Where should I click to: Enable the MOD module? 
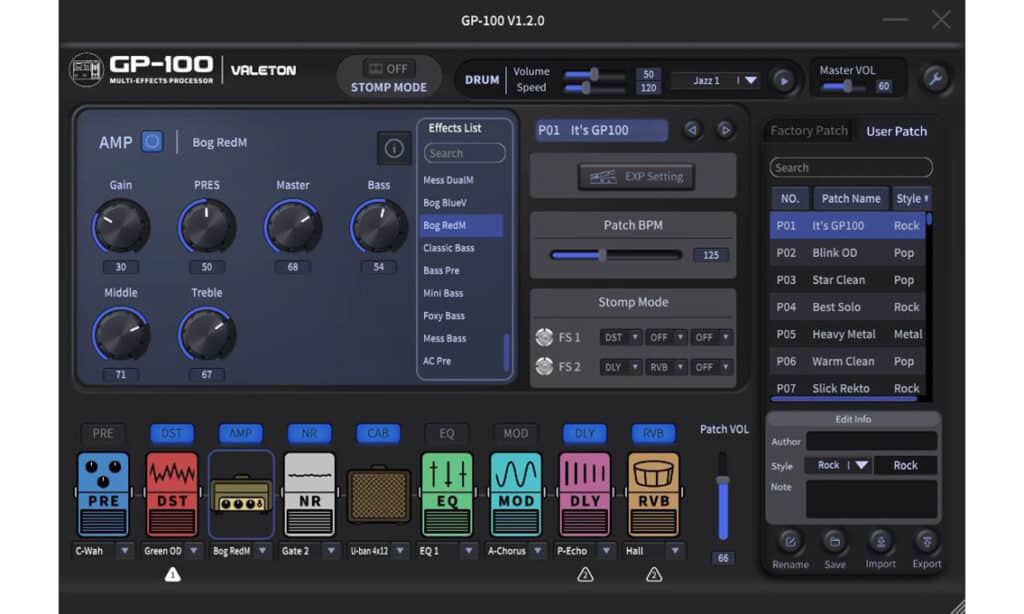tap(516, 433)
